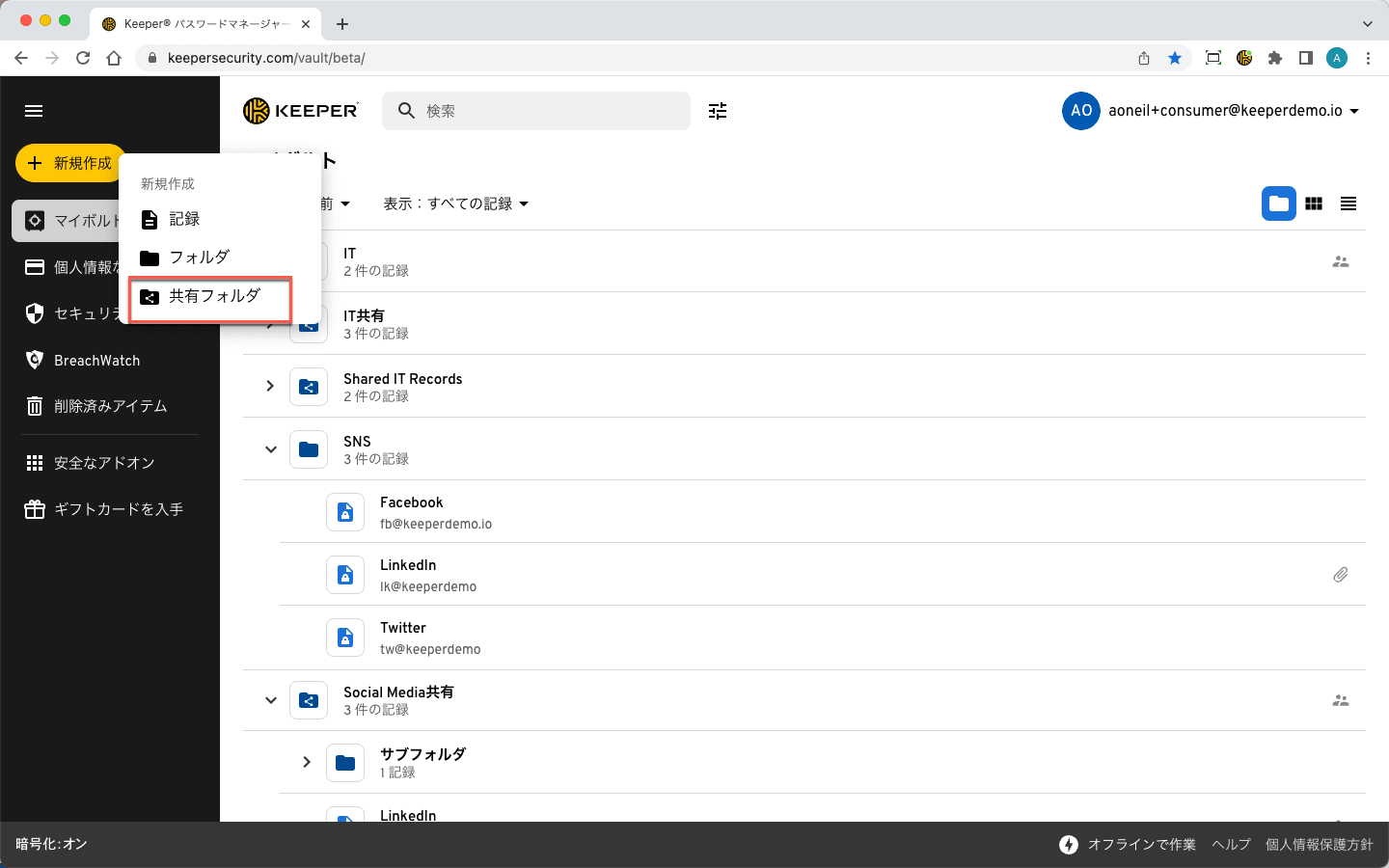This screenshot has width=1389, height=868.
Task: Switch to grid view layout
Action: 1314,203
